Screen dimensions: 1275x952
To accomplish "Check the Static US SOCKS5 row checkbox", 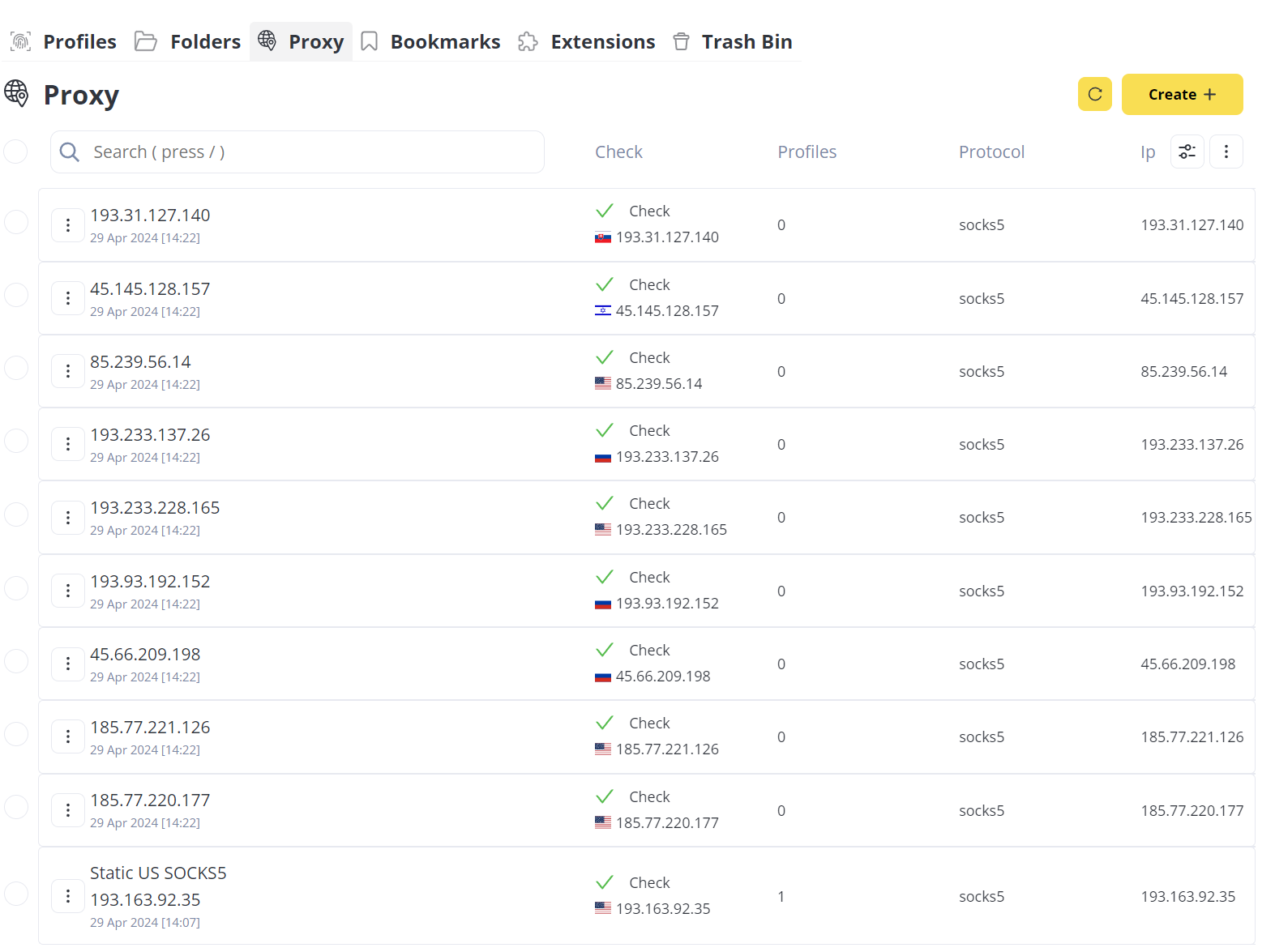I will [x=16, y=894].
